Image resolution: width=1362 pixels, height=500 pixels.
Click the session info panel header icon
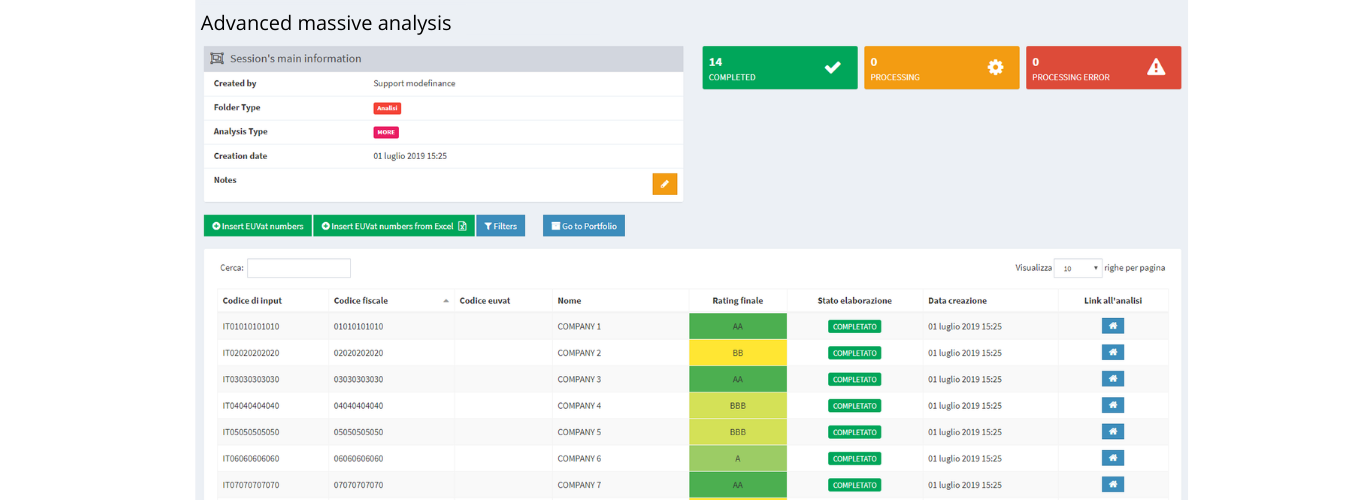coord(217,59)
